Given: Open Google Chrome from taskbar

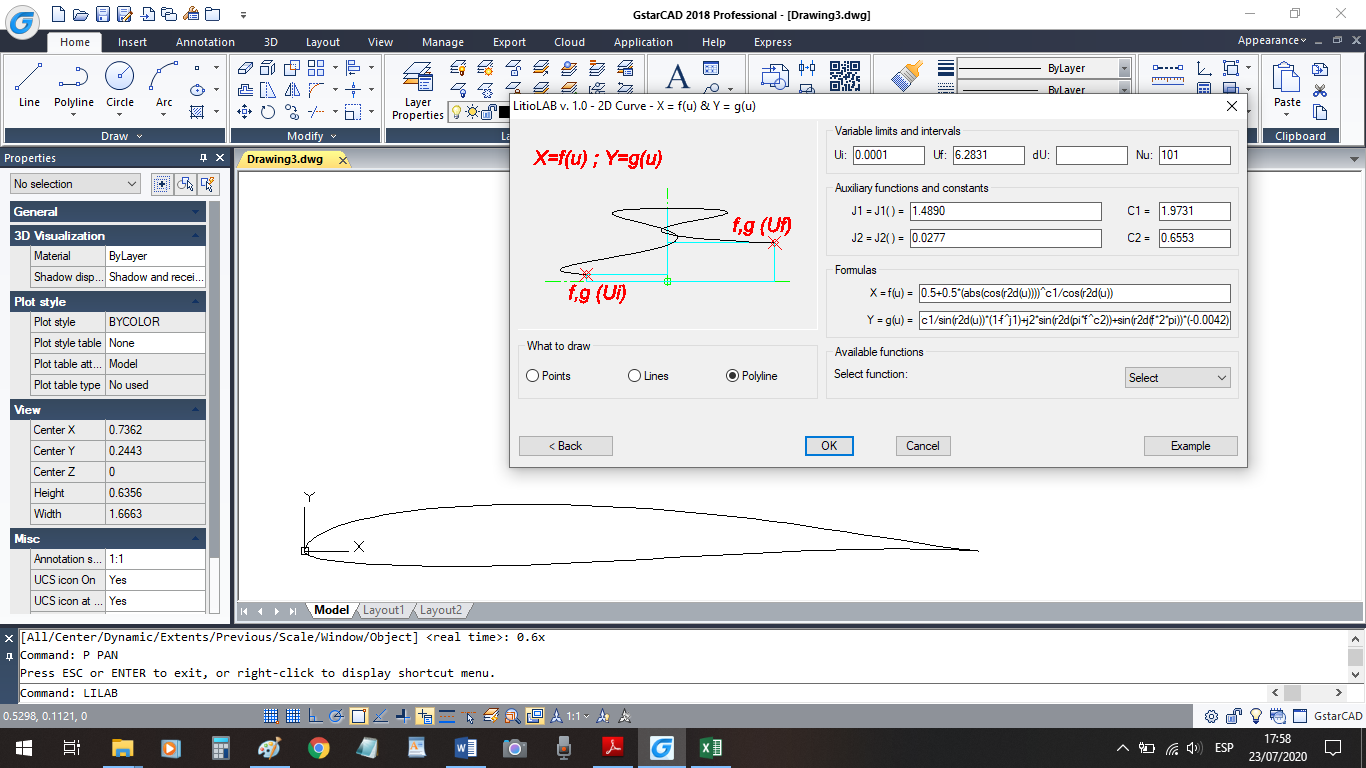Looking at the screenshot, I should tap(319, 747).
